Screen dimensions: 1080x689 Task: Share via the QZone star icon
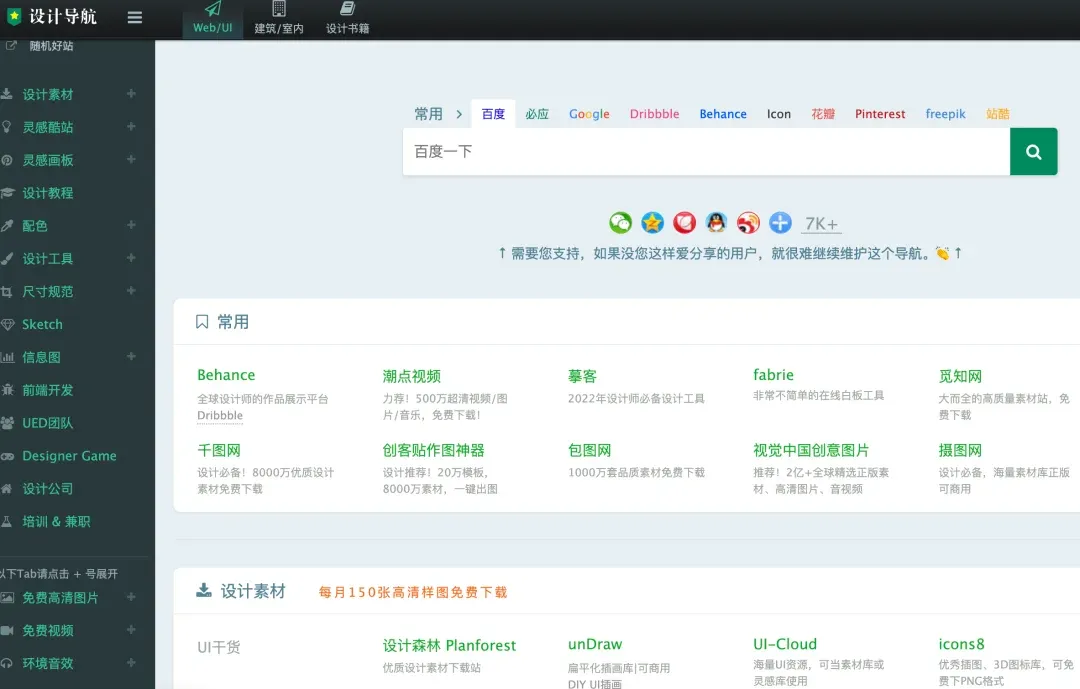click(652, 223)
